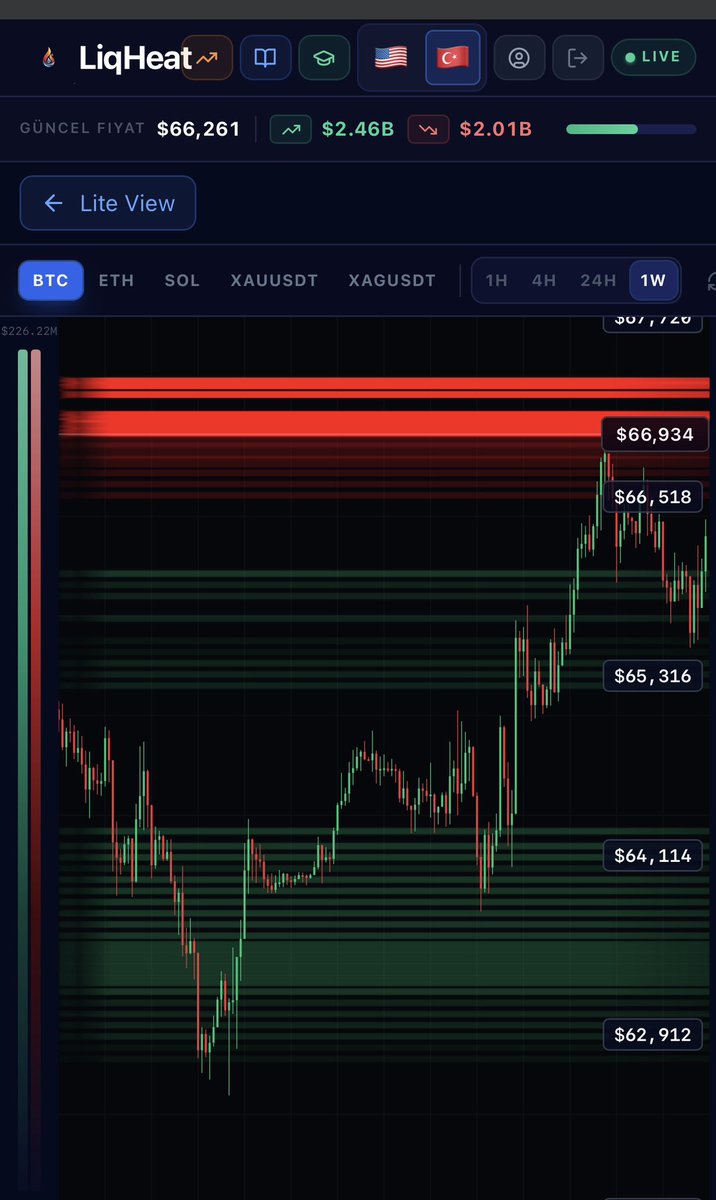Screen dimensions: 716x1200
Task: Select the ETH asset tab
Action: point(116,280)
